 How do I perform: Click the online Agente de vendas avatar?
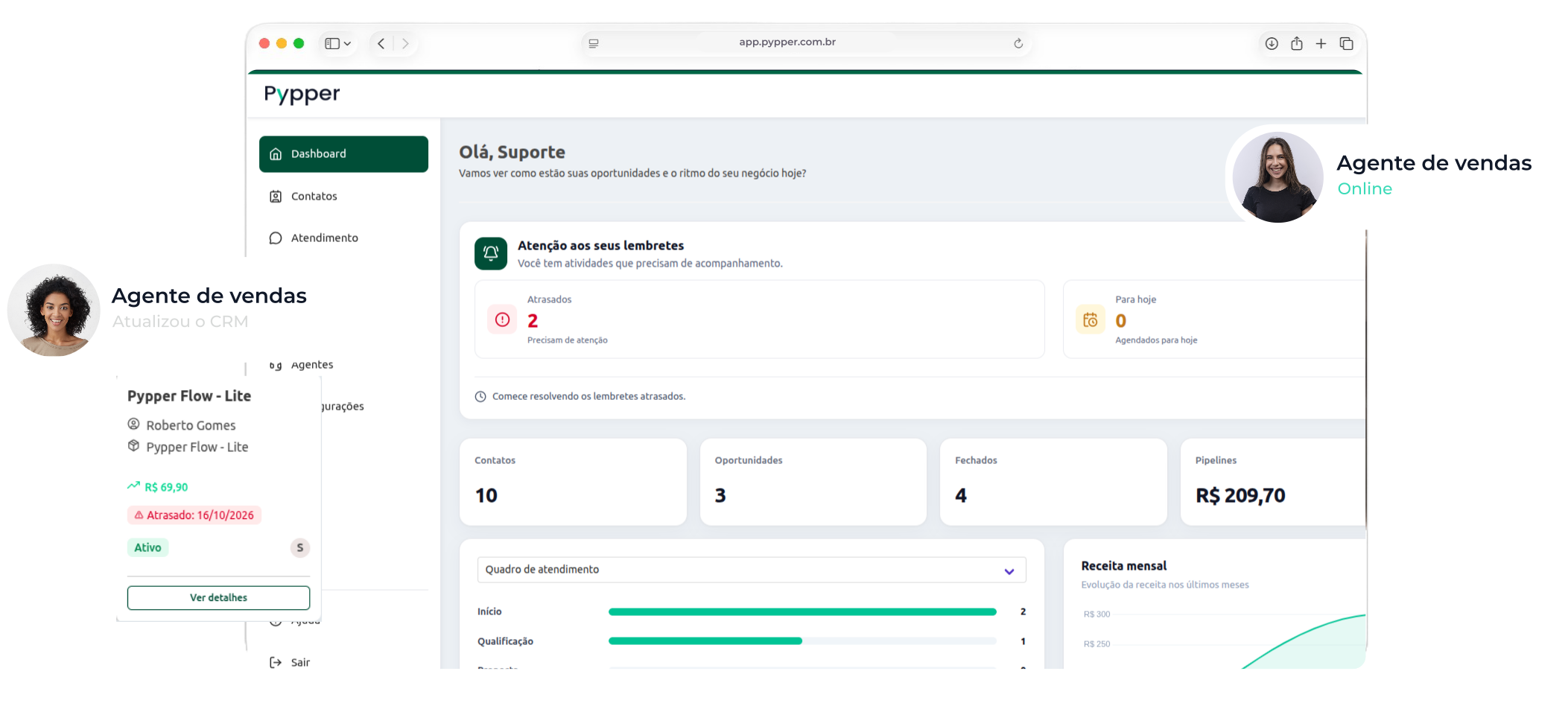pyautogui.click(x=1277, y=177)
